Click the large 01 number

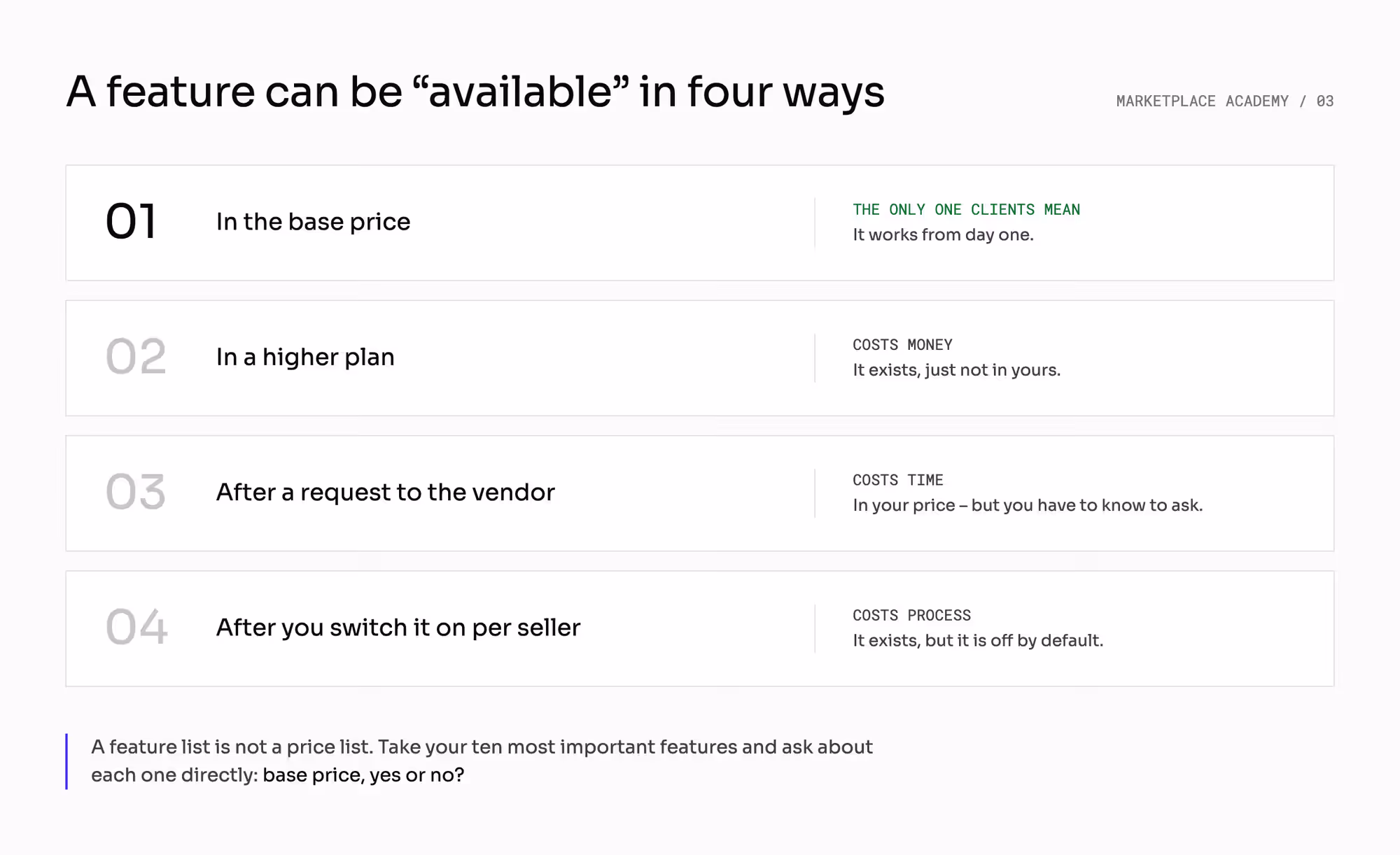click(131, 222)
